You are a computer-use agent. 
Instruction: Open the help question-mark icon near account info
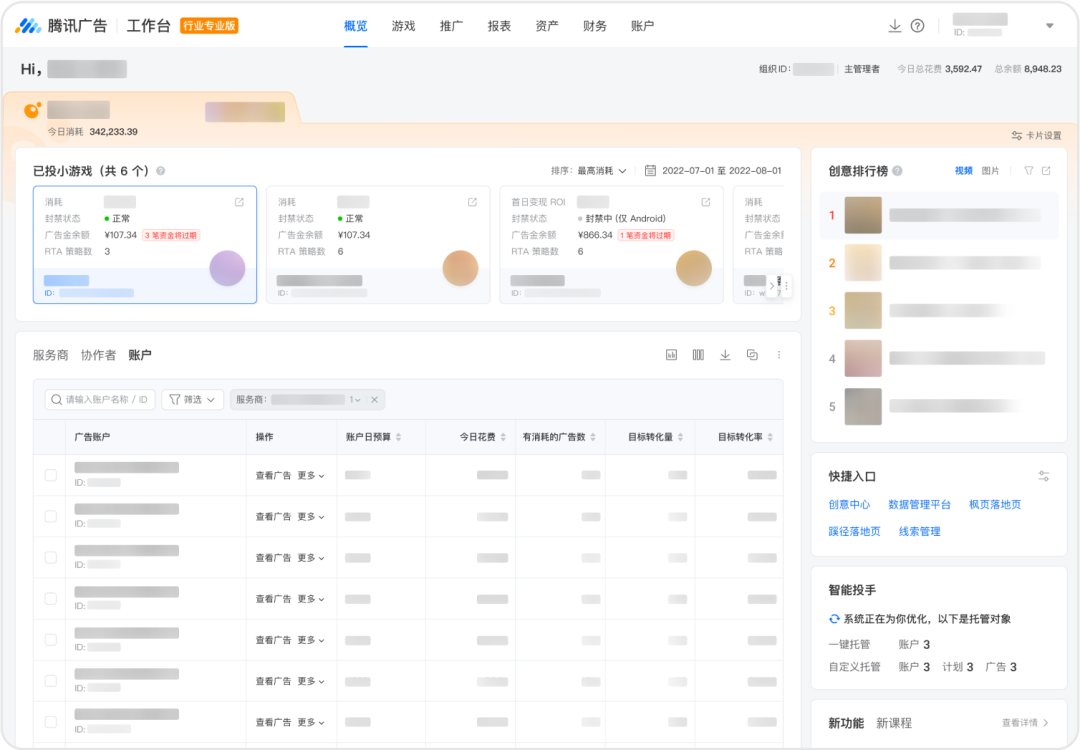click(x=917, y=25)
